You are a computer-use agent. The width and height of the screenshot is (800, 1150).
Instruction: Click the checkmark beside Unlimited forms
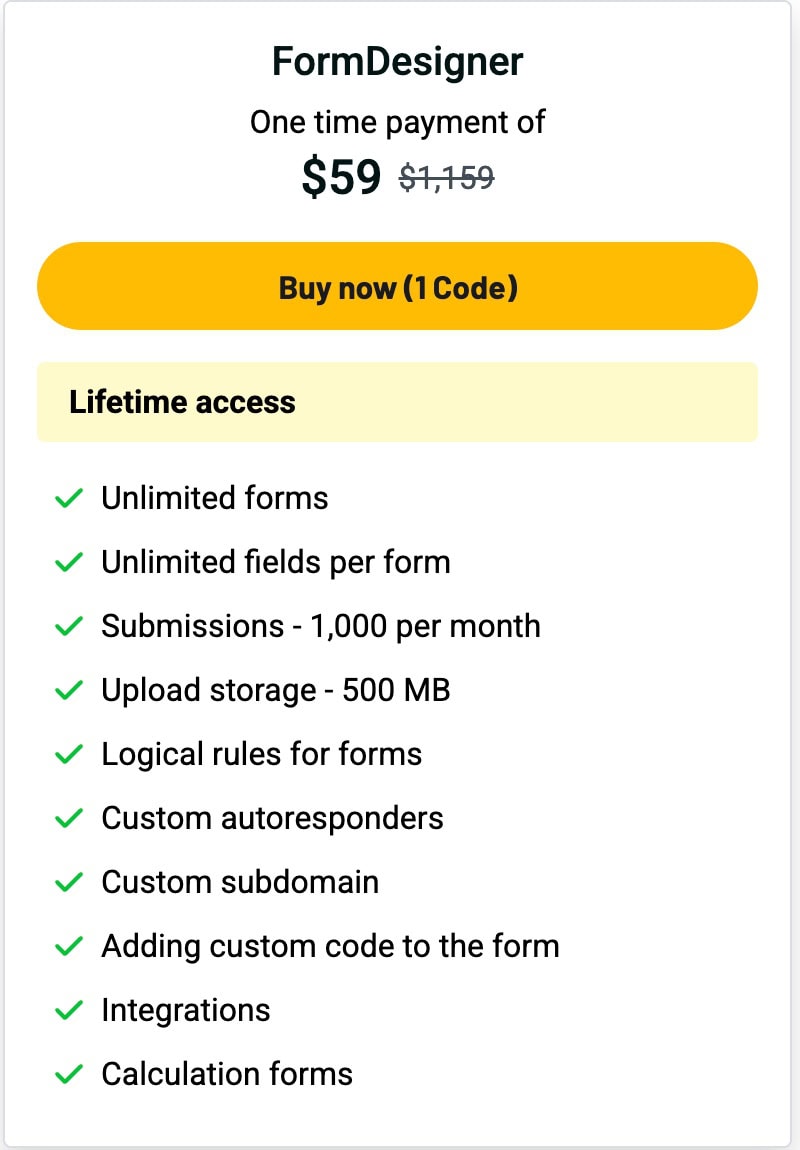point(68,498)
